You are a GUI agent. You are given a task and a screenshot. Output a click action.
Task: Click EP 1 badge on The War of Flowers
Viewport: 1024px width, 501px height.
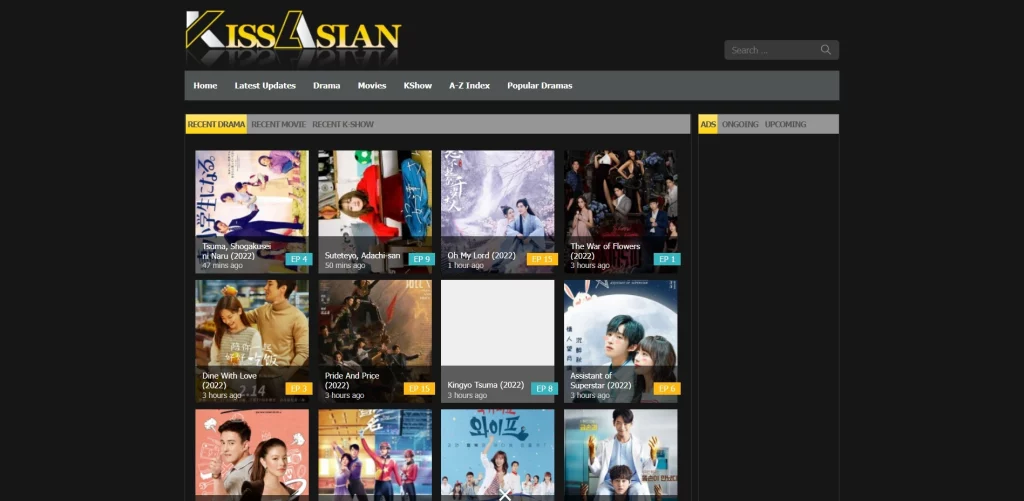click(667, 259)
